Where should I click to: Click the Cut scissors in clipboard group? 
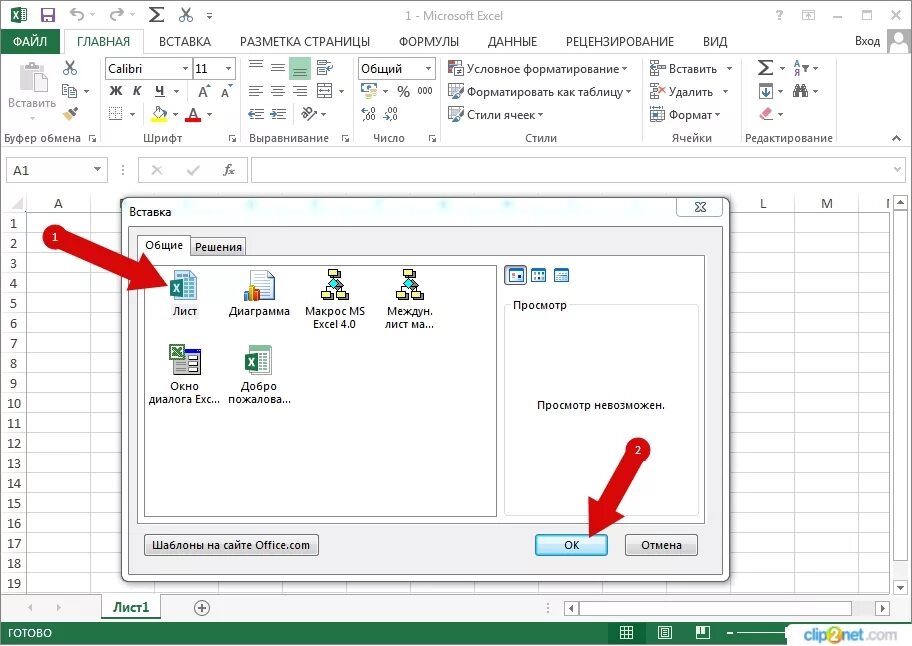pyautogui.click(x=70, y=68)
